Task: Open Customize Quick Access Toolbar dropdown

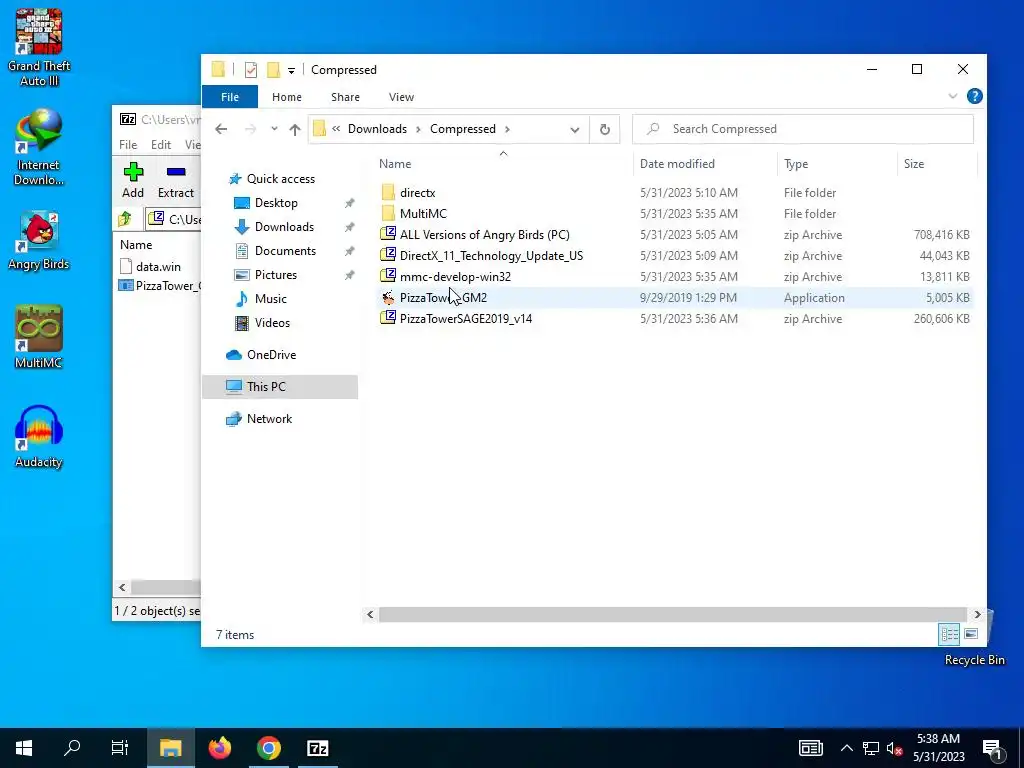Action: click(291, 71)
